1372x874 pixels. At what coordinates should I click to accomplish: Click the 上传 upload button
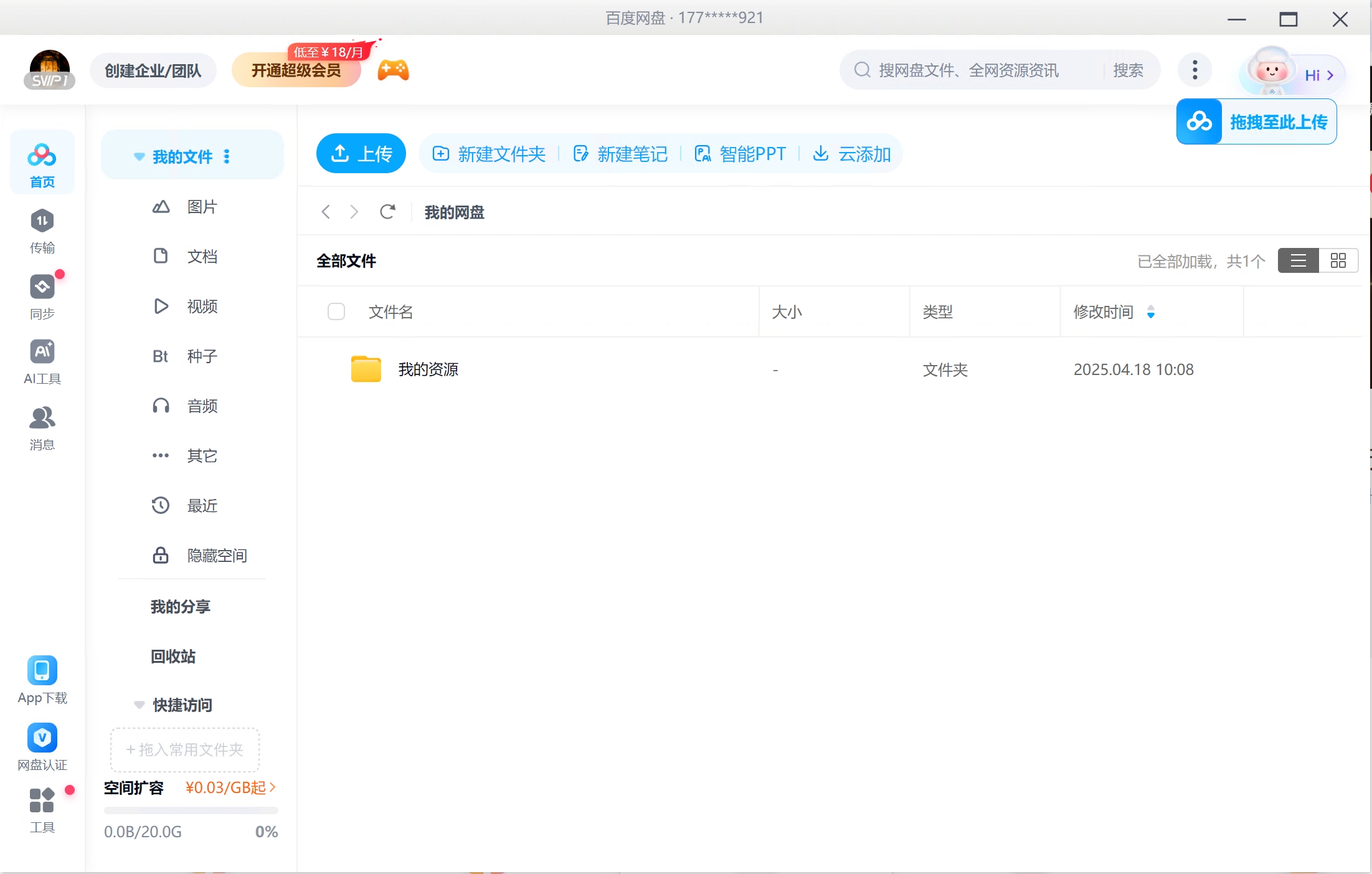click(361, 153)
